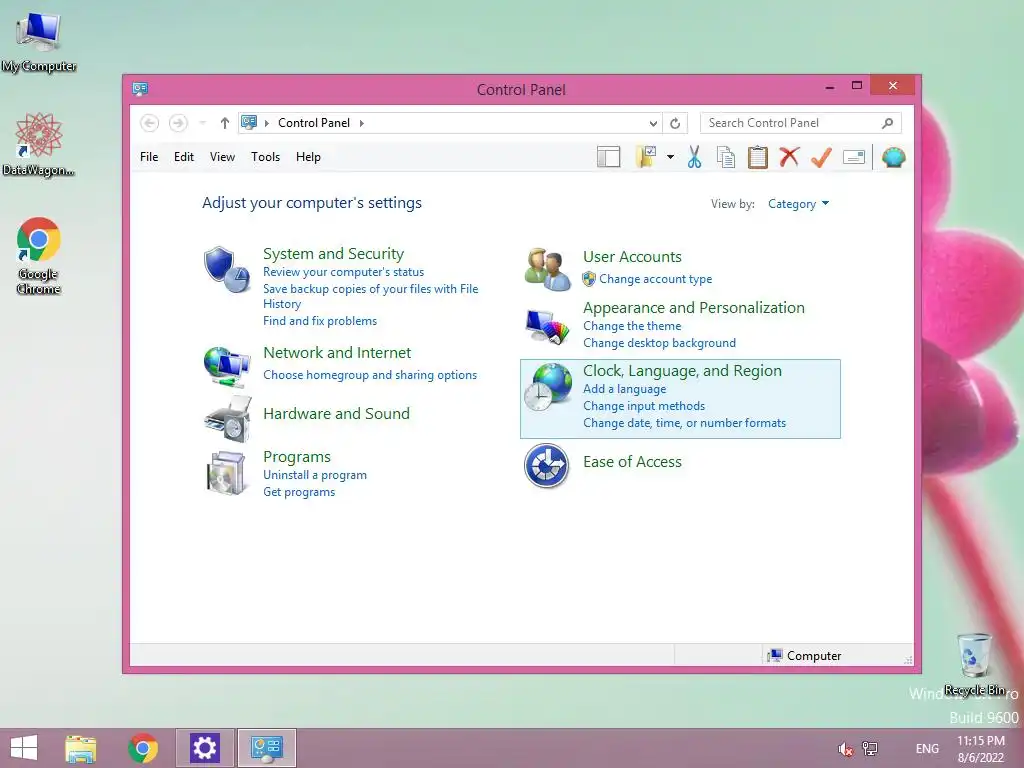Viewport: 1024px width, 768px height.
Task: Open the Change the theme link
Action: click(x=632, y=326)
